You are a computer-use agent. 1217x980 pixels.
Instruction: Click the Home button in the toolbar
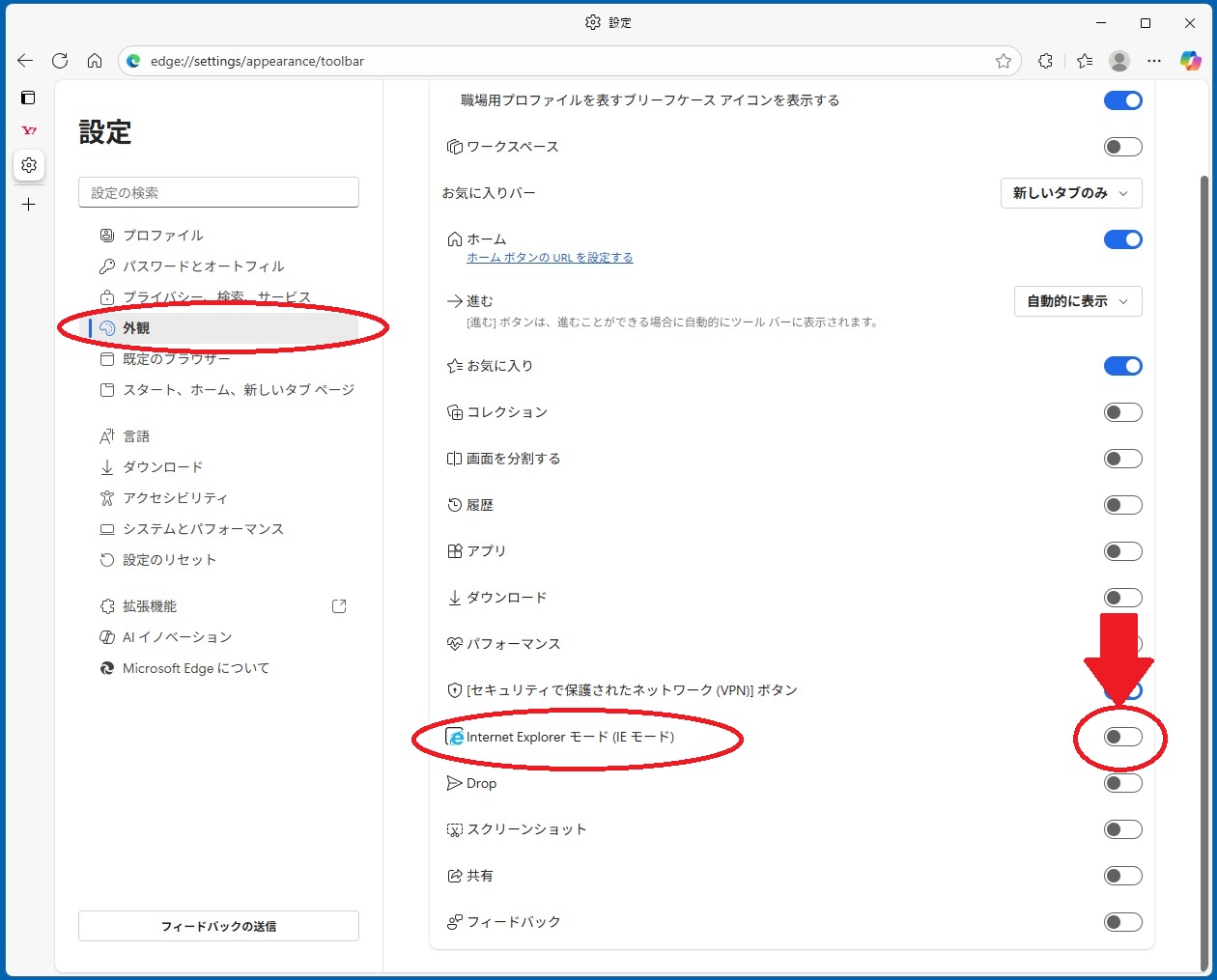pos(95,61)
